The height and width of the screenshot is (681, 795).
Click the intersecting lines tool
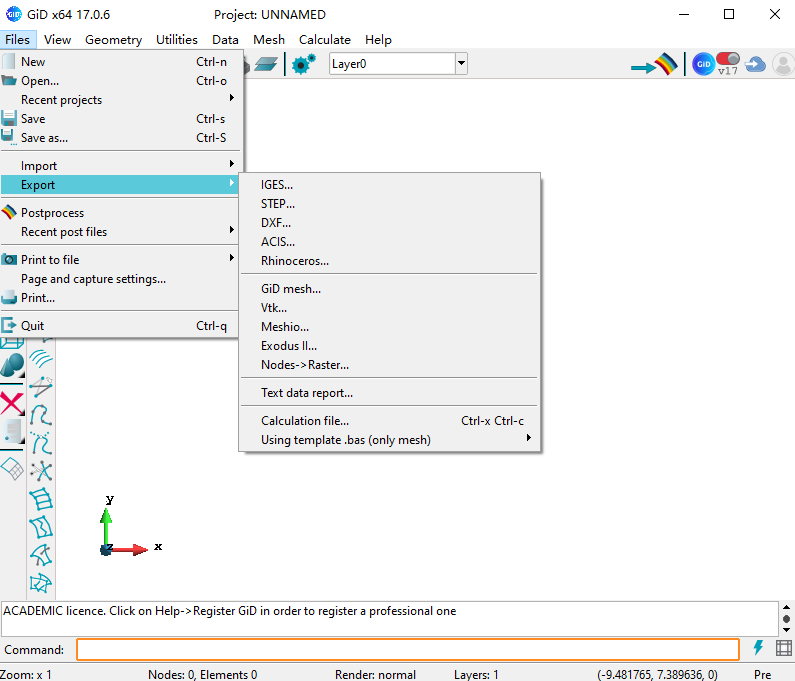(41, 471)
